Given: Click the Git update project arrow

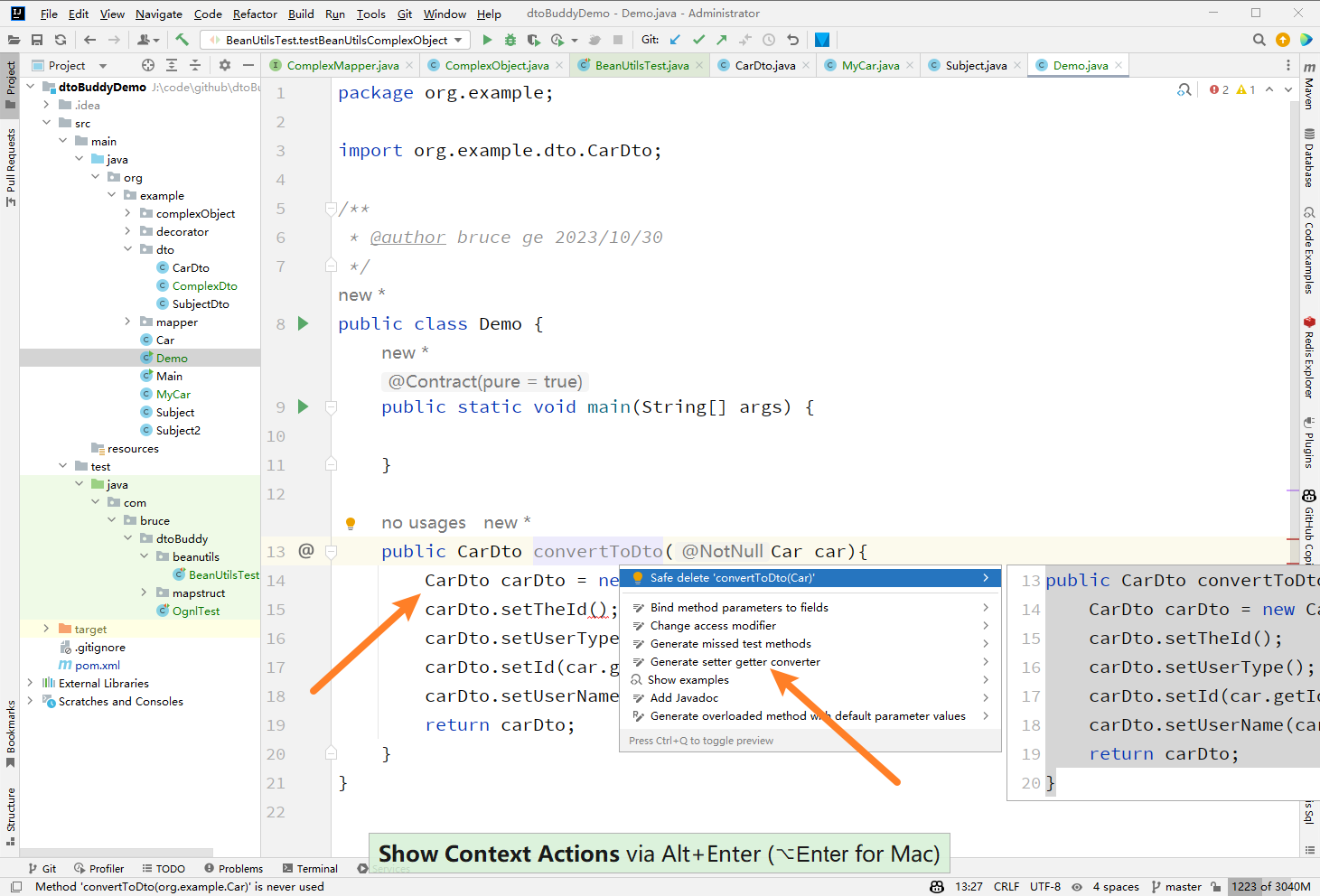Looking at the screenshot, I should coord(675,40).
